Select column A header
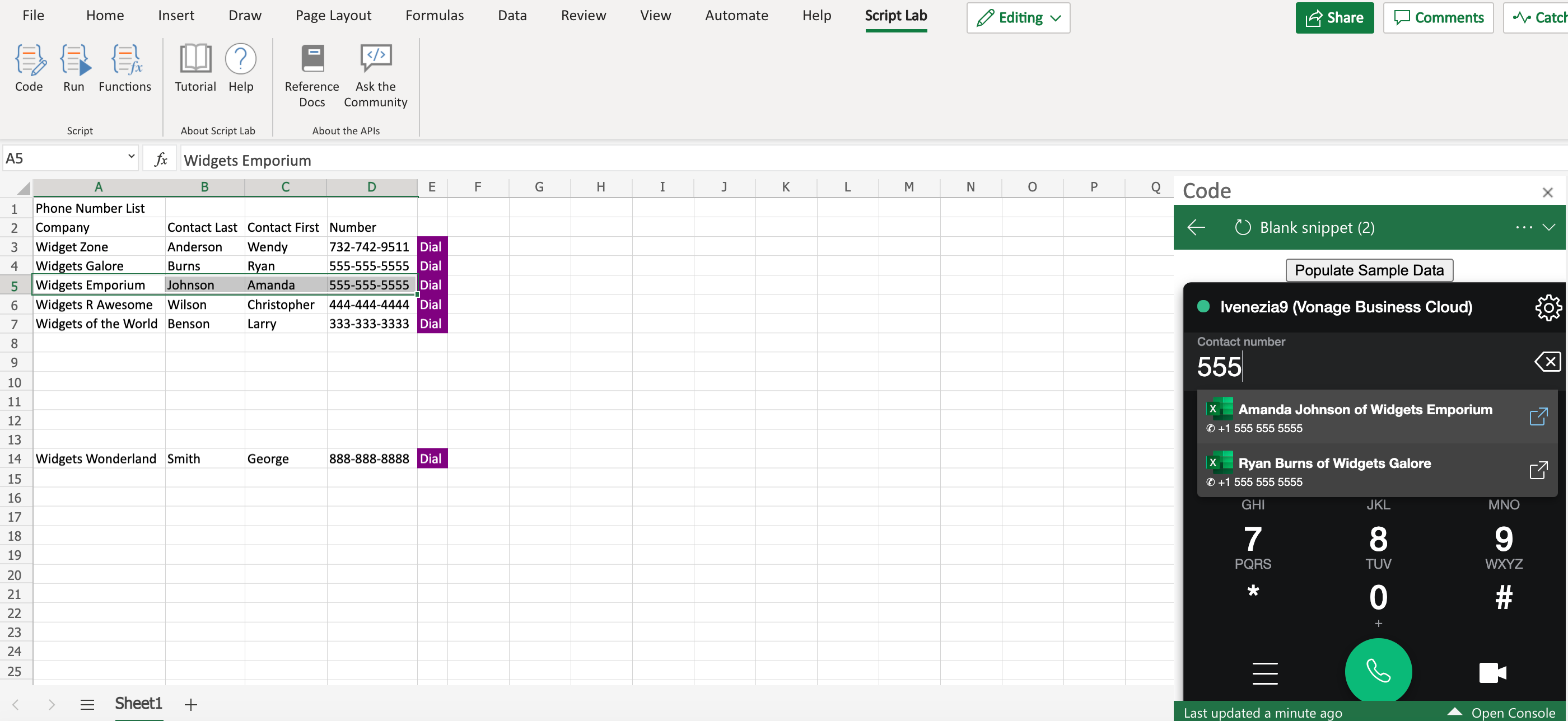The width and height of the screenshot is (1568, 721). [99, 187]
